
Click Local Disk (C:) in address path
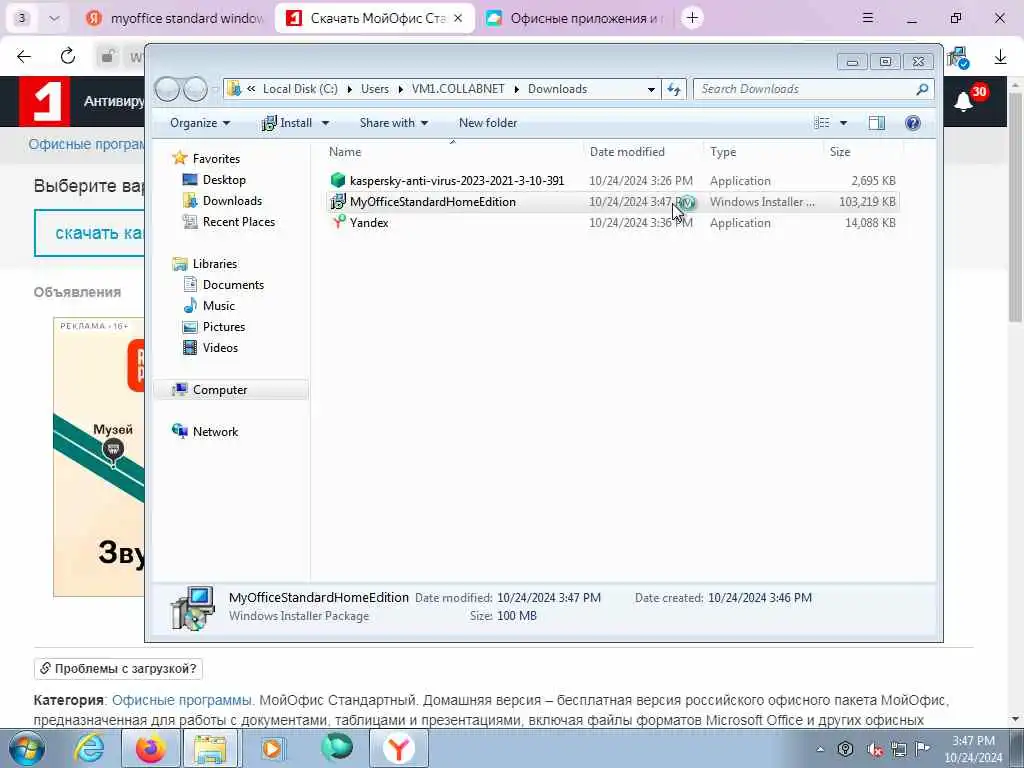click(300, 89)
